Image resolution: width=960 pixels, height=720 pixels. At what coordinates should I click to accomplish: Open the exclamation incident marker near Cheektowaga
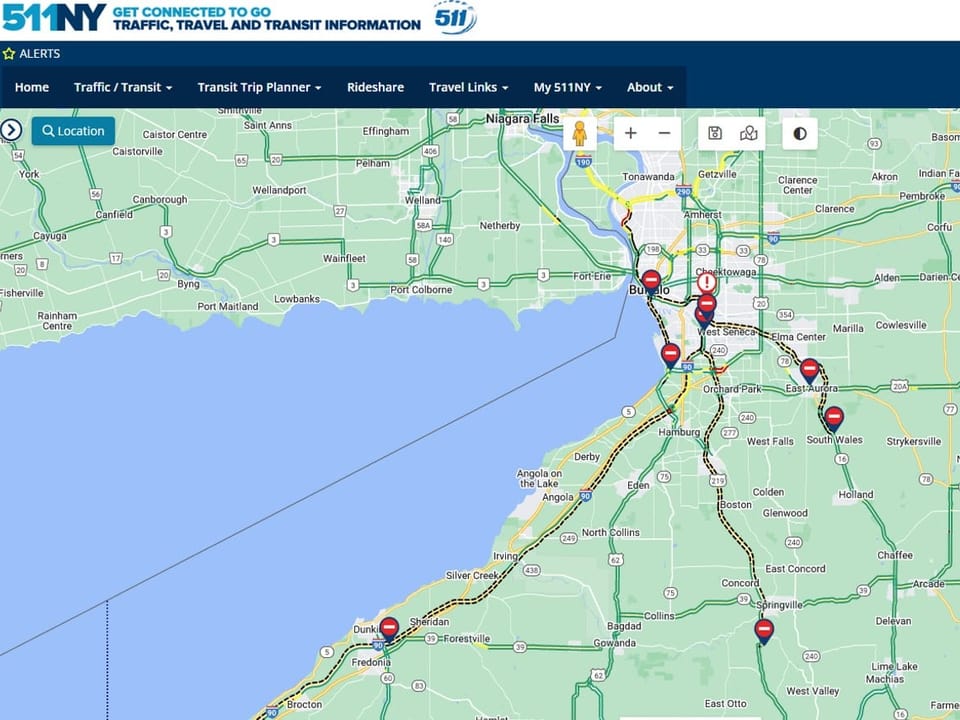click(x=707, y=283)
